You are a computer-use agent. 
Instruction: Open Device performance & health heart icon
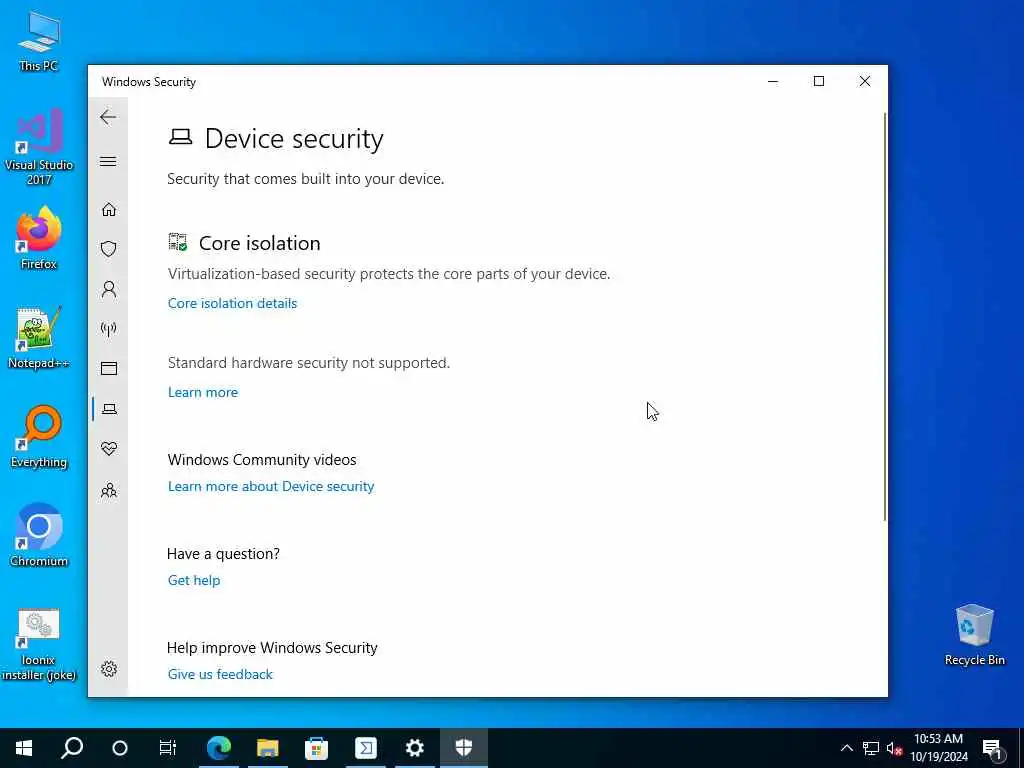109,449
